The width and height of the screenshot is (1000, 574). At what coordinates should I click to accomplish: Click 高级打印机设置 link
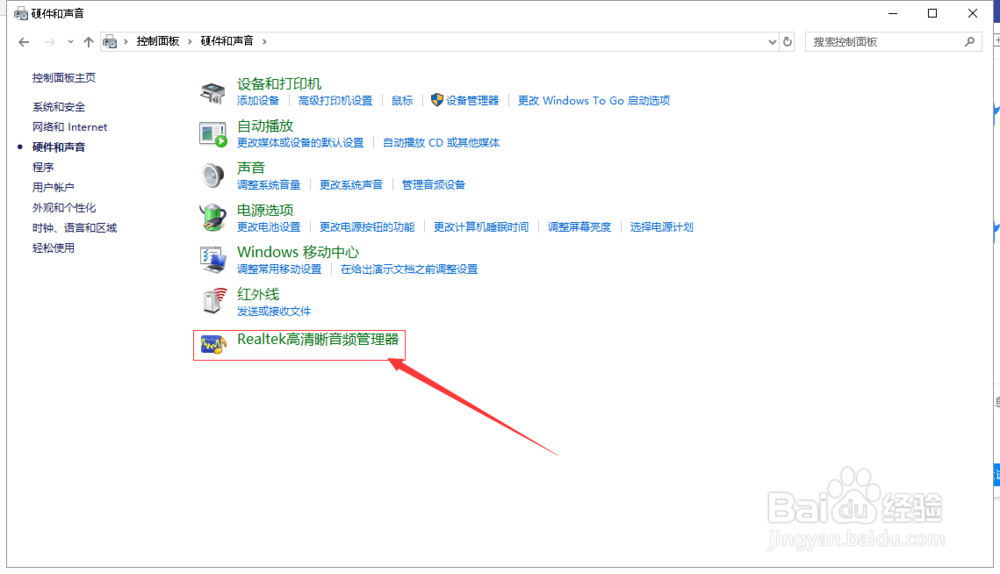(x=335, y=101)
